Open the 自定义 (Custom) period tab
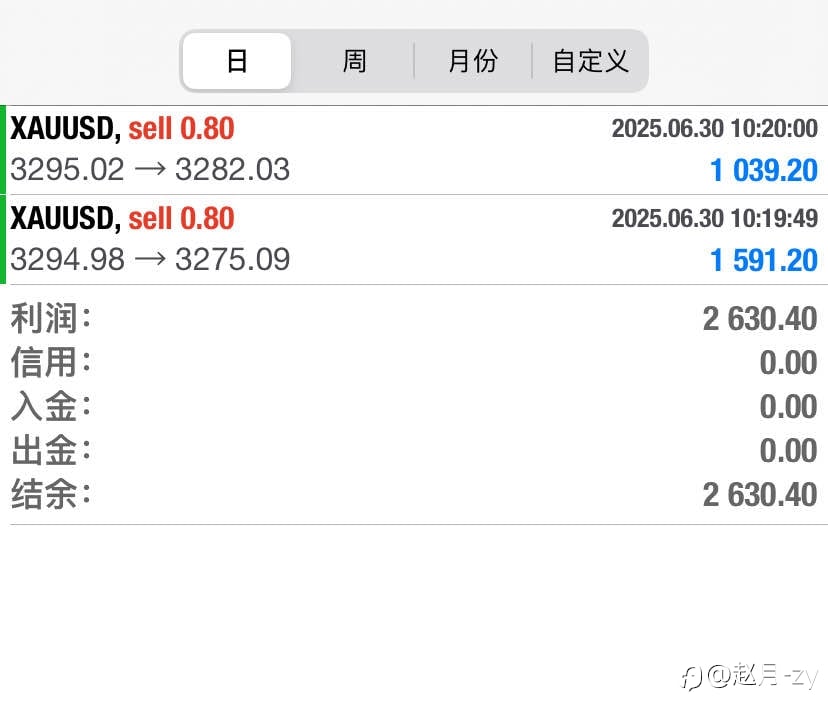 tap(590, 61)
